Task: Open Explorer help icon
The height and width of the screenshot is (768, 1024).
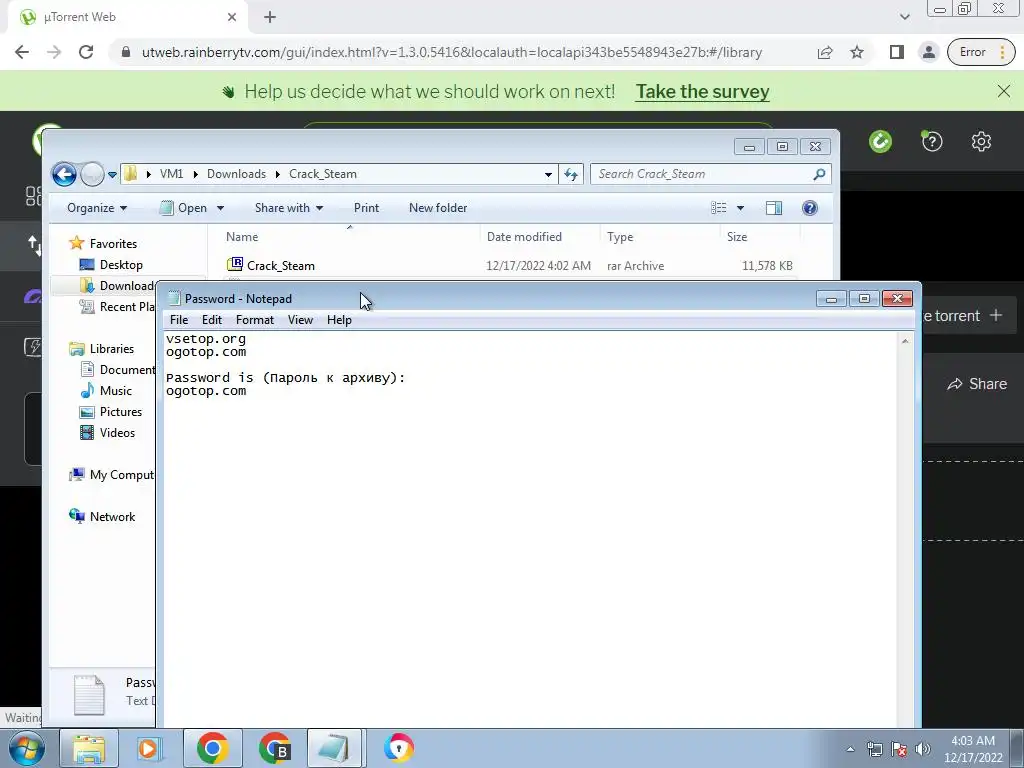Action: pyautogui.click(x=810, y=208)
